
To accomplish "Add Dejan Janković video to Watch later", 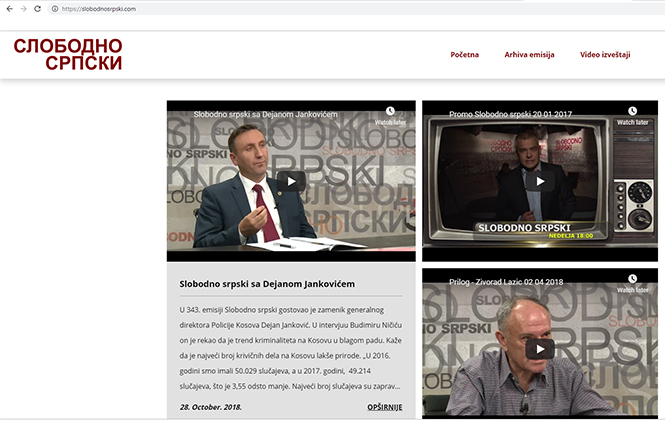I will click(390, 115).
